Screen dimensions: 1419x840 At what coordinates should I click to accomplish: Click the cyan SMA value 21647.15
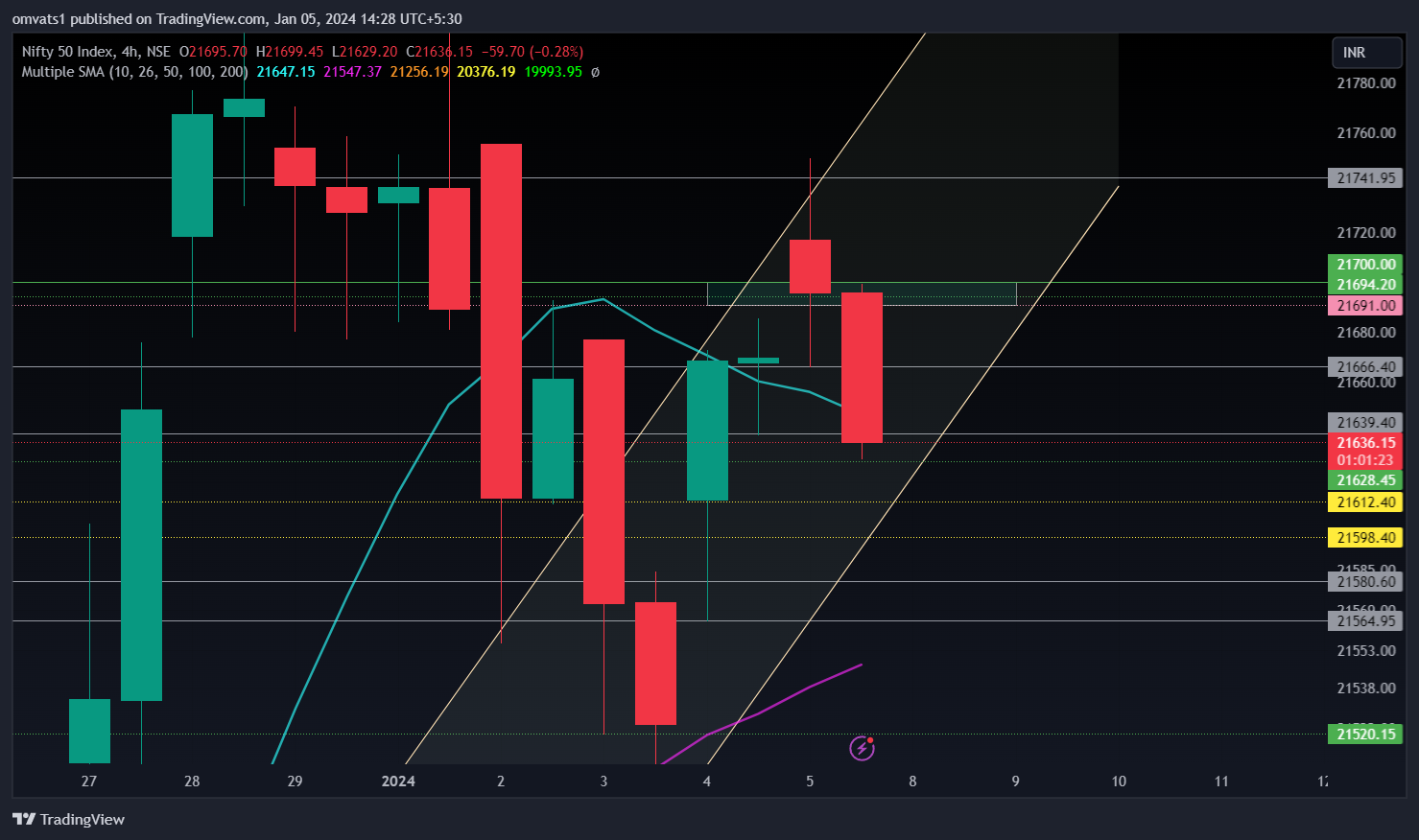point(286,72)
